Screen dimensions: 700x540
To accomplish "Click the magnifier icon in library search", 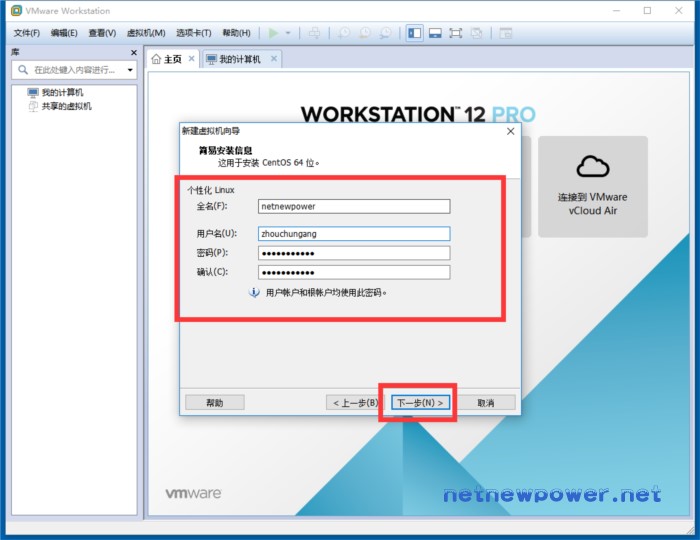I will point(23,70).
